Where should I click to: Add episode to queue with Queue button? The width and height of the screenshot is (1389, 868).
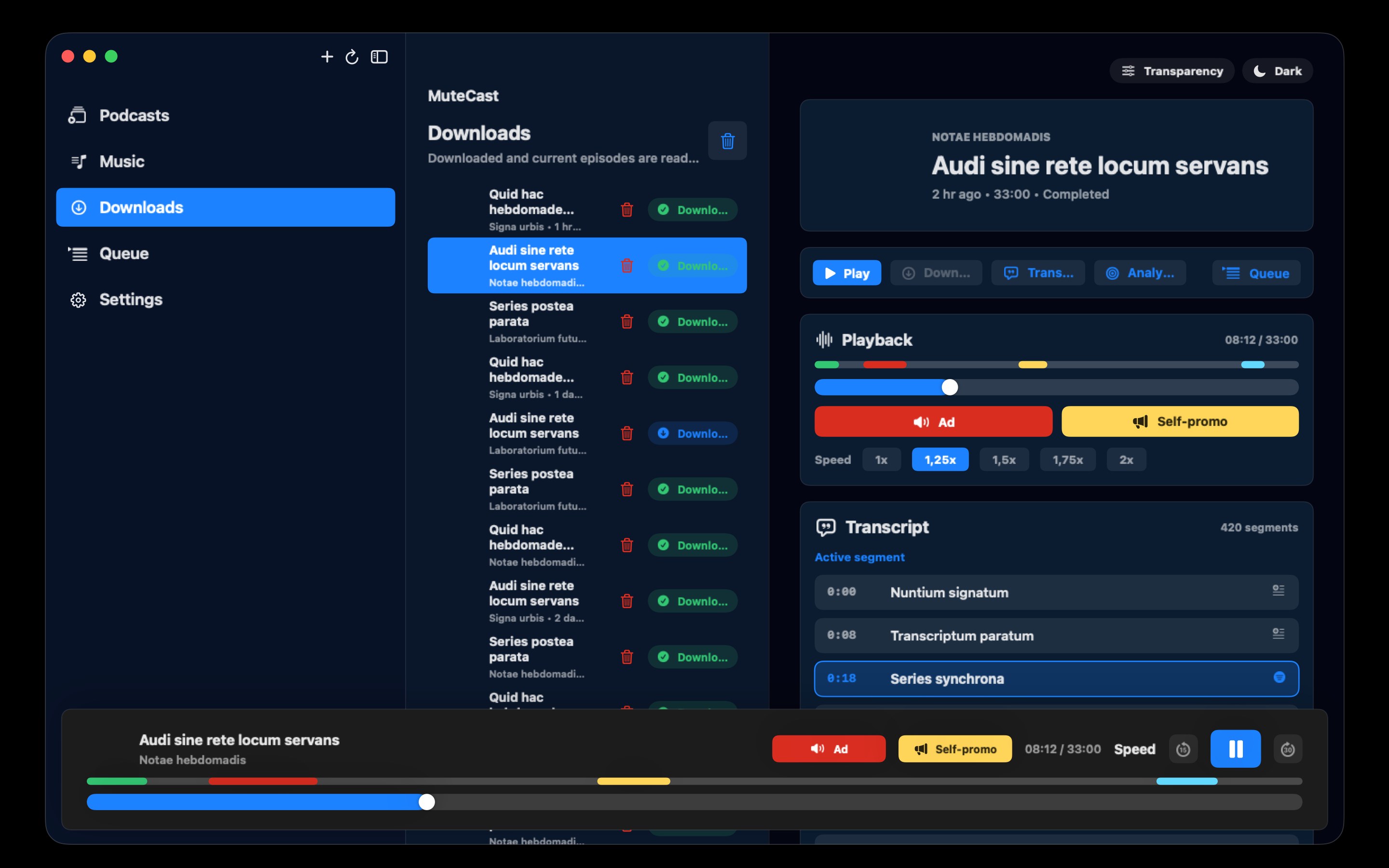click(x=1256, y=272)
